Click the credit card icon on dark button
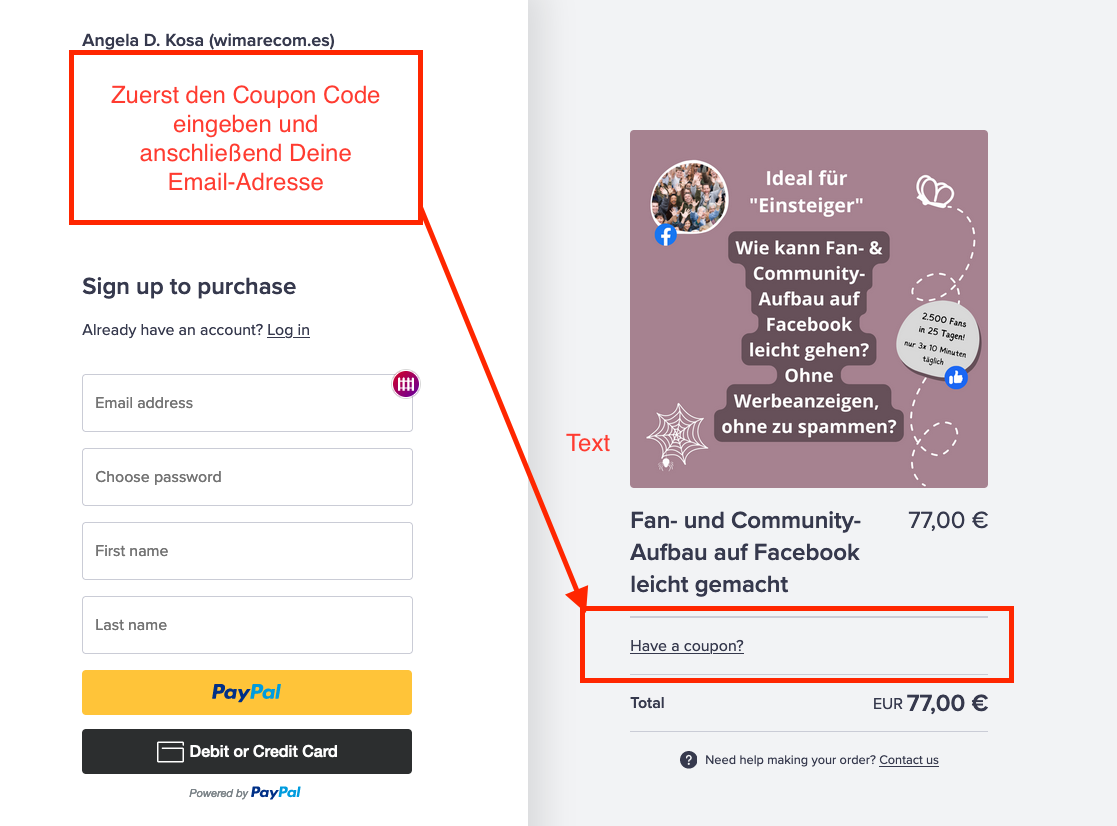Image resolution: width=1117 pixels, height=826 pixels. tap(170, 752)
